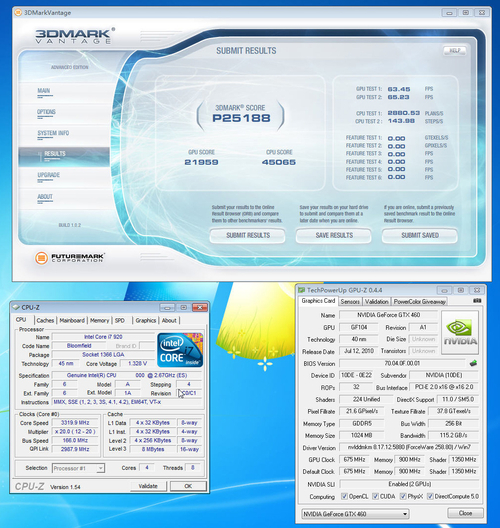Screen dimensions: 500x528
Task: Toggle the PhysX checkbox in GPU-Z
Action: click(x=403, y=496)
